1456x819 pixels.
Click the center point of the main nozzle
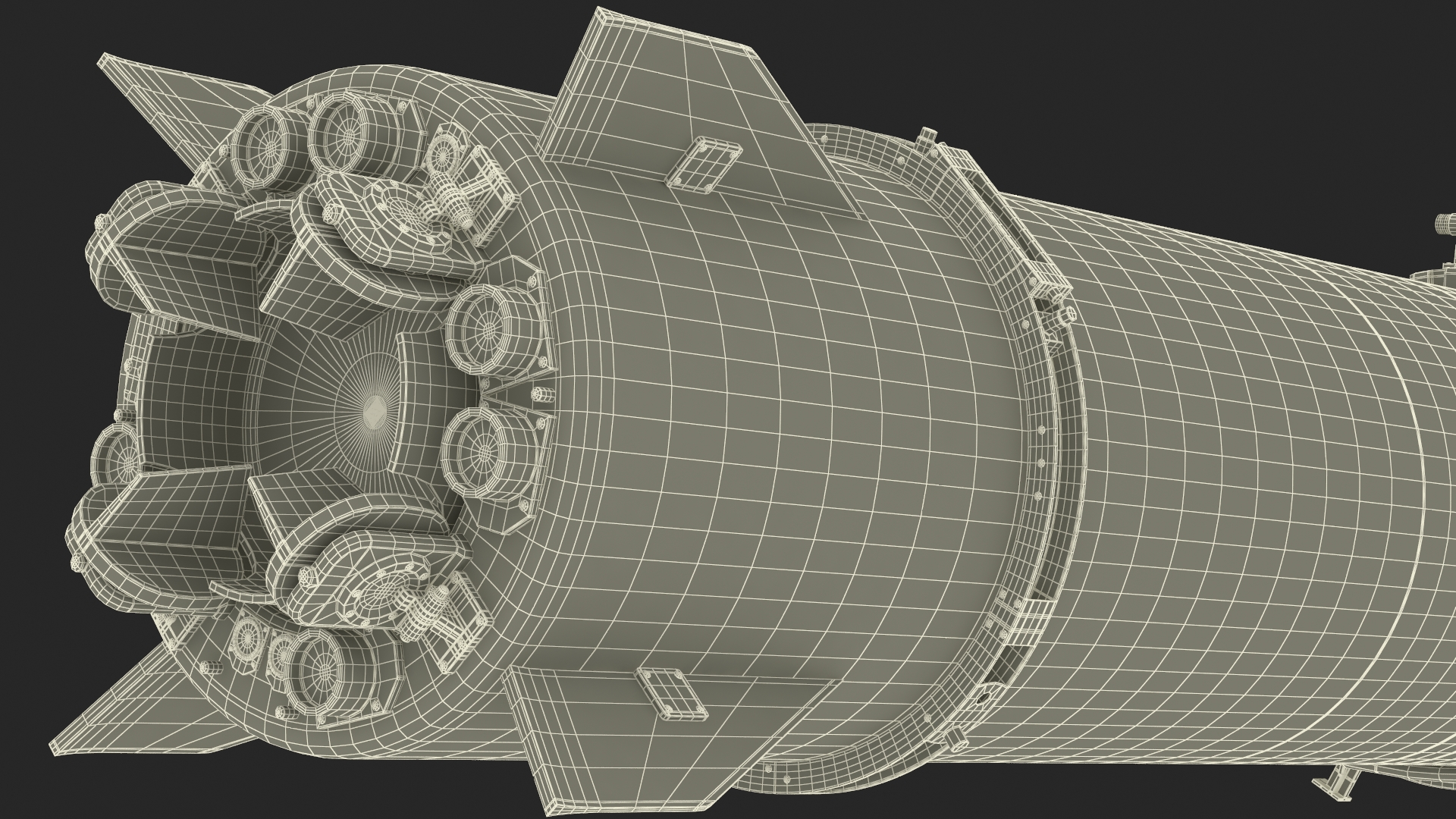click(373, 413)
